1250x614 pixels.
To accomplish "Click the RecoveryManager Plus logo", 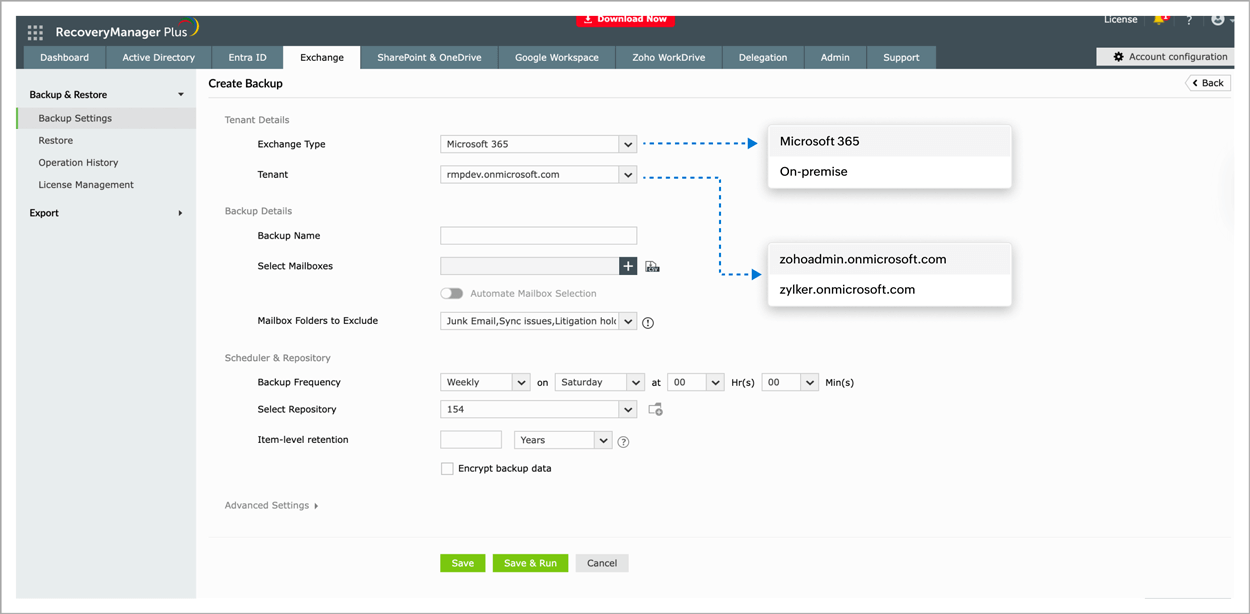I will click(126, 30).
